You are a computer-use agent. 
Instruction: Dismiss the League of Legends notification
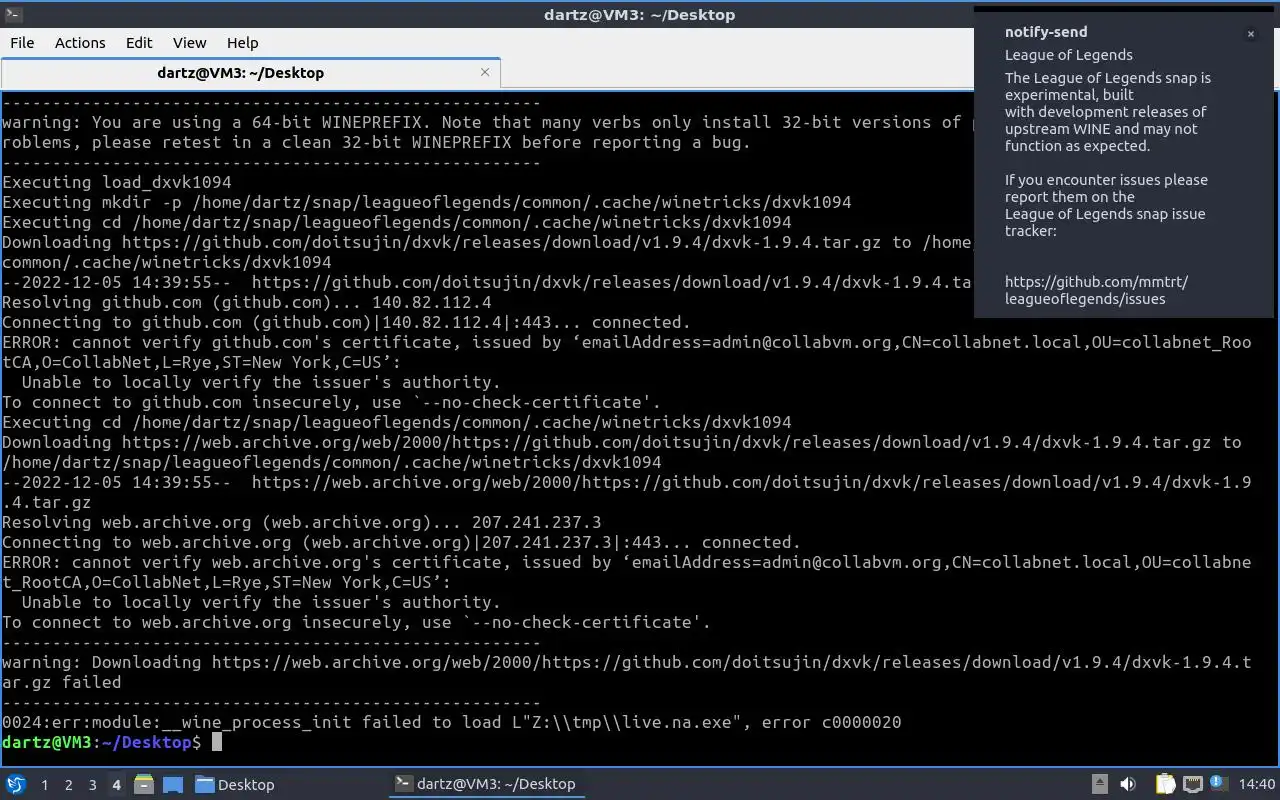tap(1250, 34)
